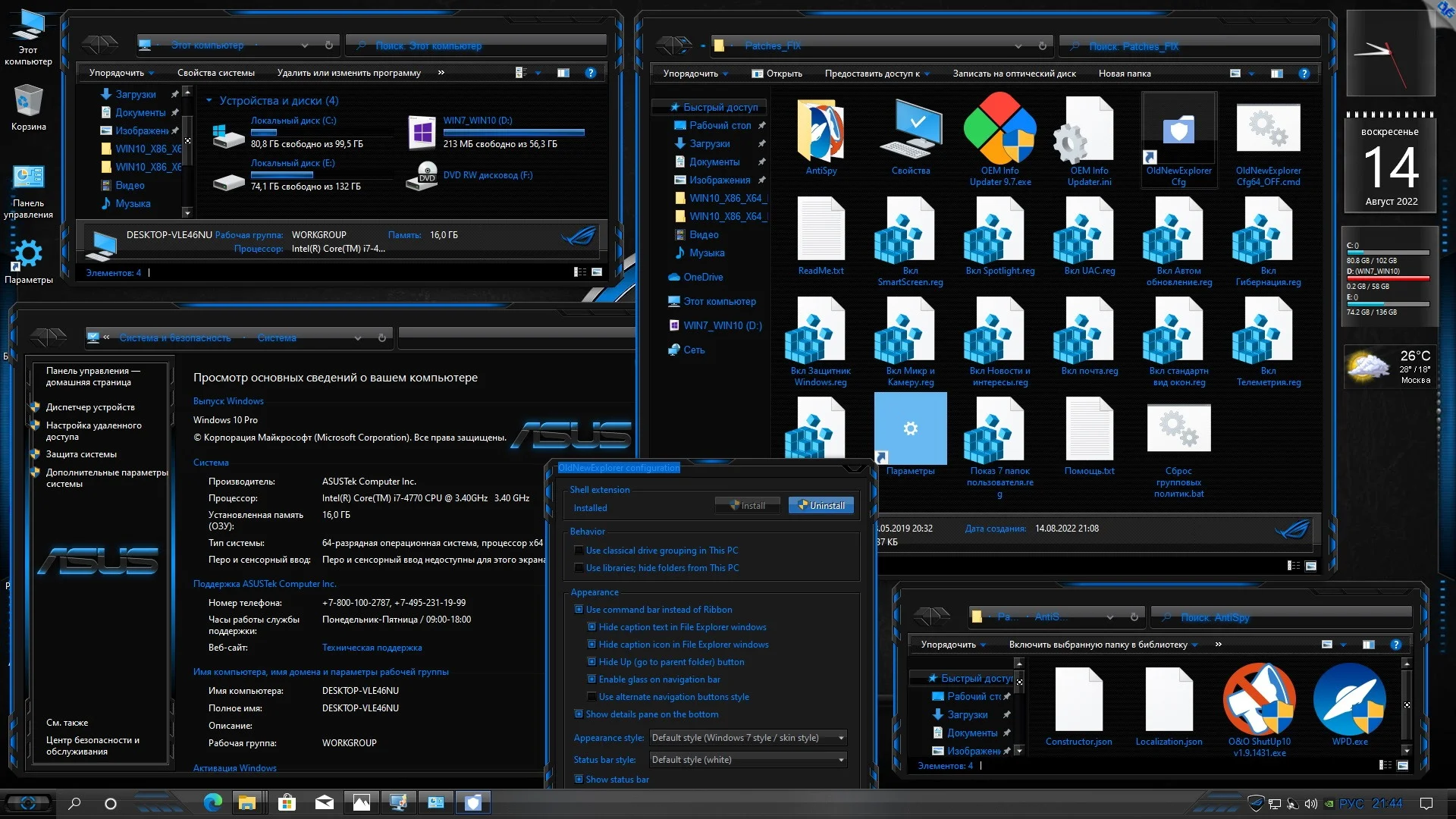Click the Uninstall button

(821, 506)
